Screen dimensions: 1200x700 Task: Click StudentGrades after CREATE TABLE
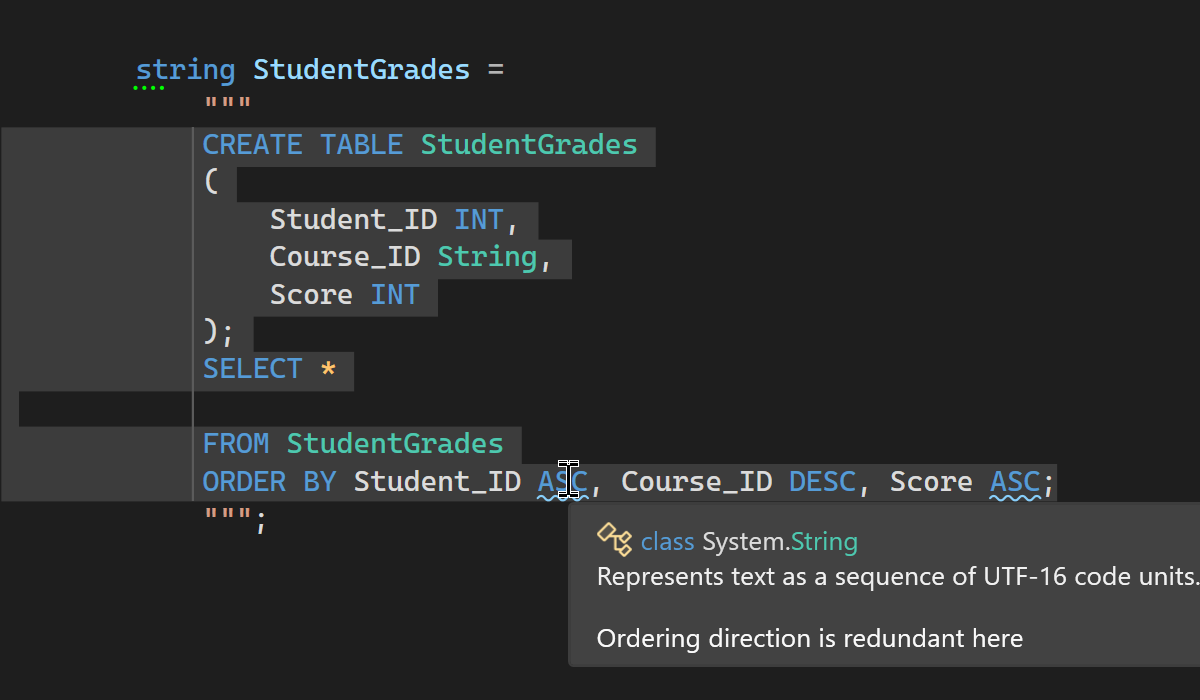coord(528,145)
